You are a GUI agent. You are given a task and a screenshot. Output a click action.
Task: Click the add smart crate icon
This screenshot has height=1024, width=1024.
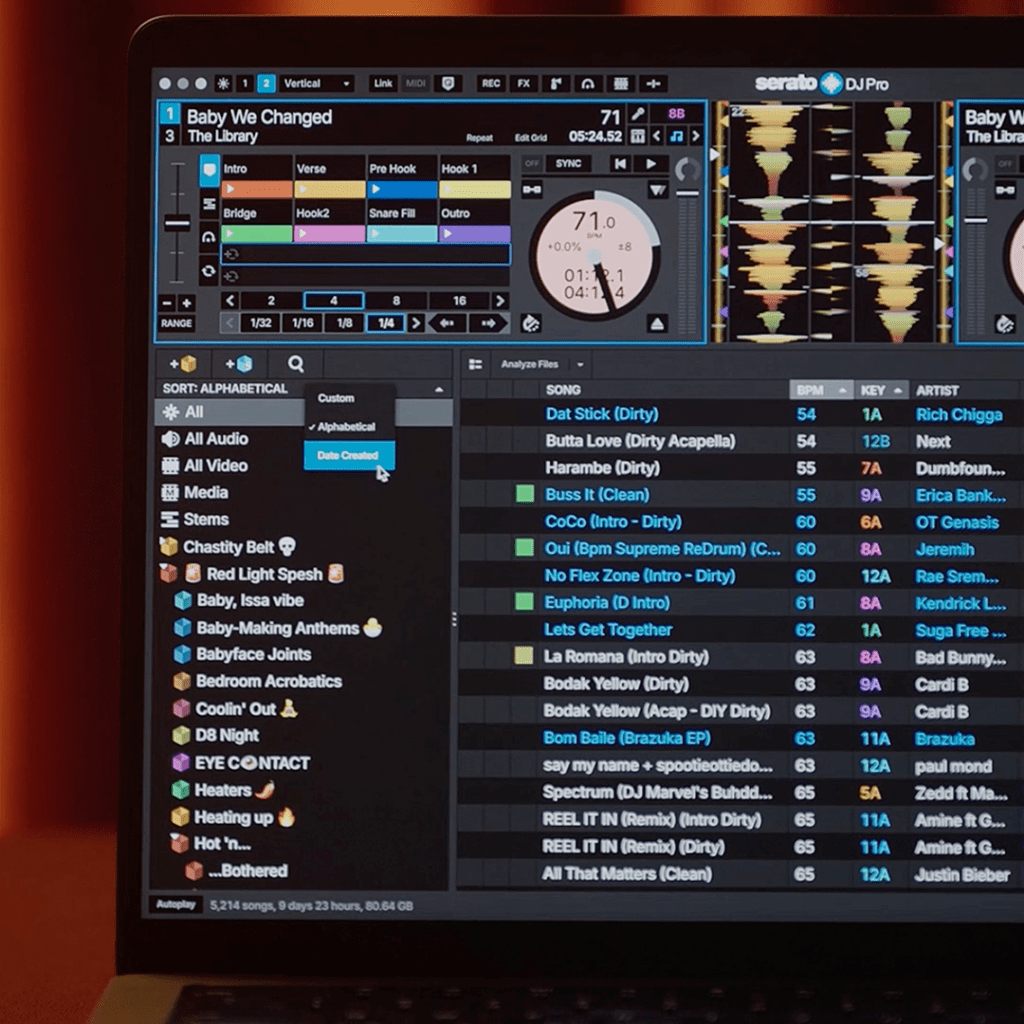coord(239,364)
